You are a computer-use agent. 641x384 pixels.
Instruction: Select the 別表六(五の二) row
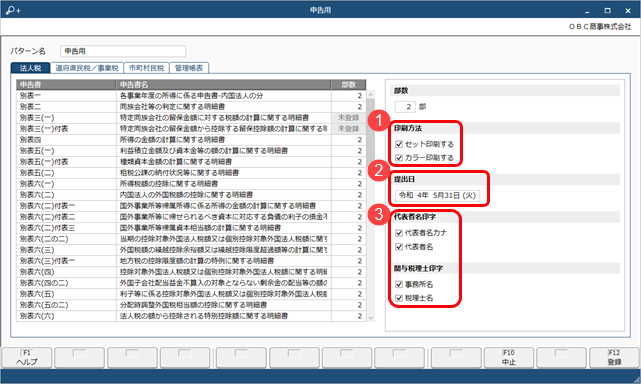(x=191, y=305)
